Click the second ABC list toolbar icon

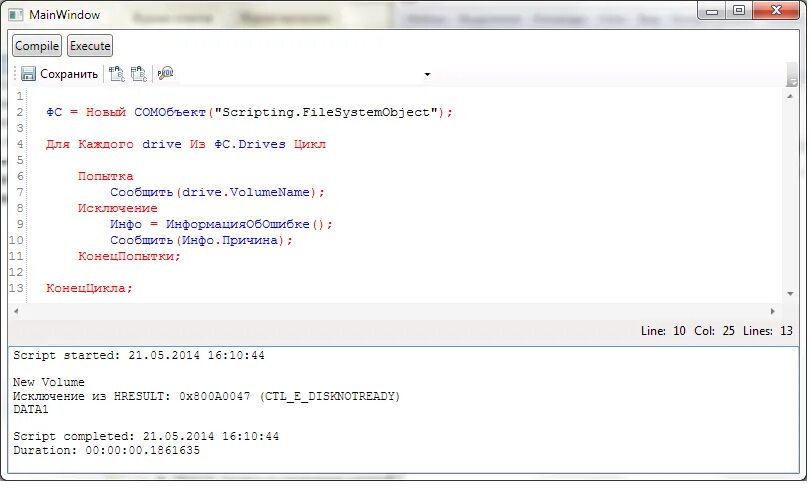[139, 74]
